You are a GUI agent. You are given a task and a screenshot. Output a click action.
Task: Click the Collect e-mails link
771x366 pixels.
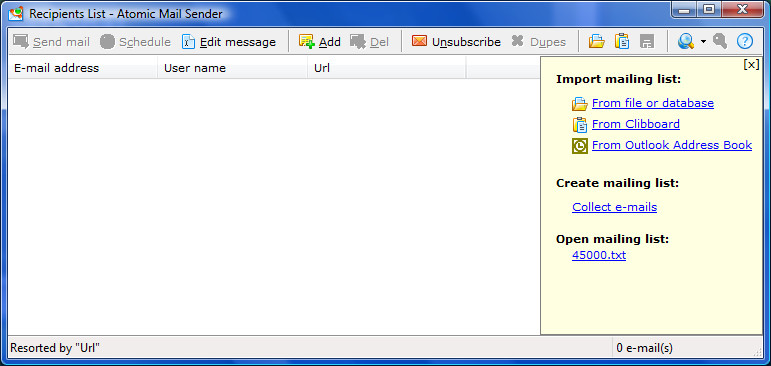[x=614, y=207]
